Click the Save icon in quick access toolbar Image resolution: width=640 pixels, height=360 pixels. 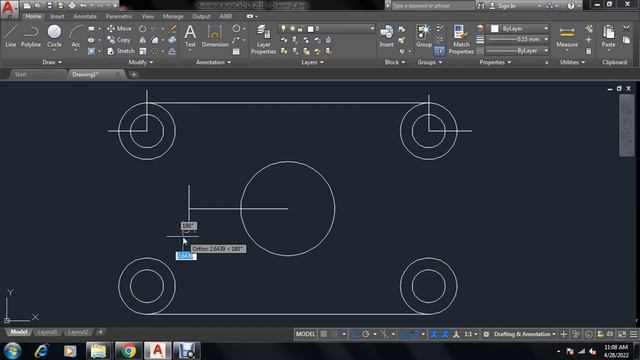pos(49,5)
